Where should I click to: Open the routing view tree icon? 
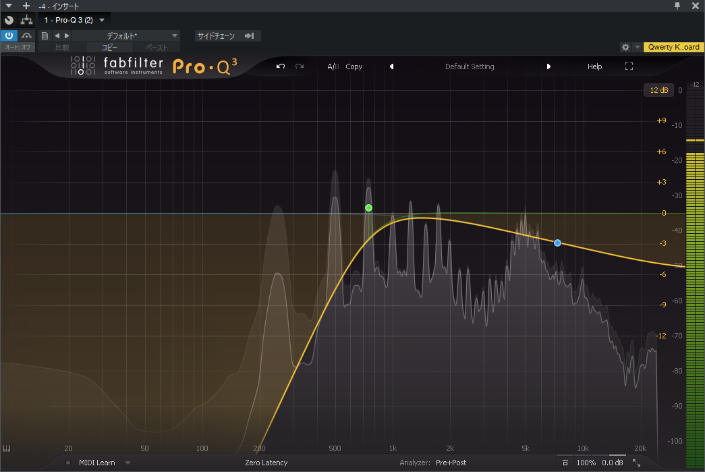click(27, 20)
